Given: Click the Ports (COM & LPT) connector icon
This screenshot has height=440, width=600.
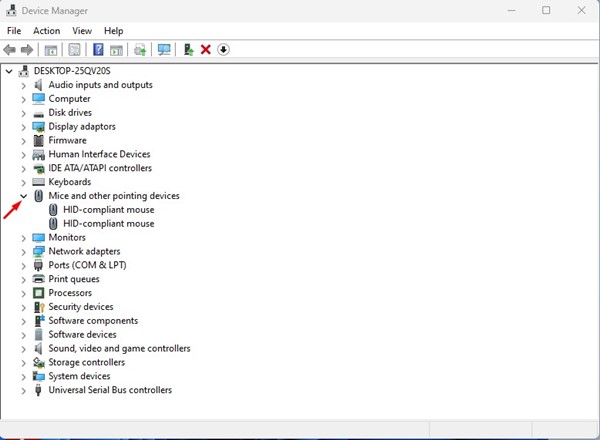Looking at the screenshot, I should (x=38, y=265).
